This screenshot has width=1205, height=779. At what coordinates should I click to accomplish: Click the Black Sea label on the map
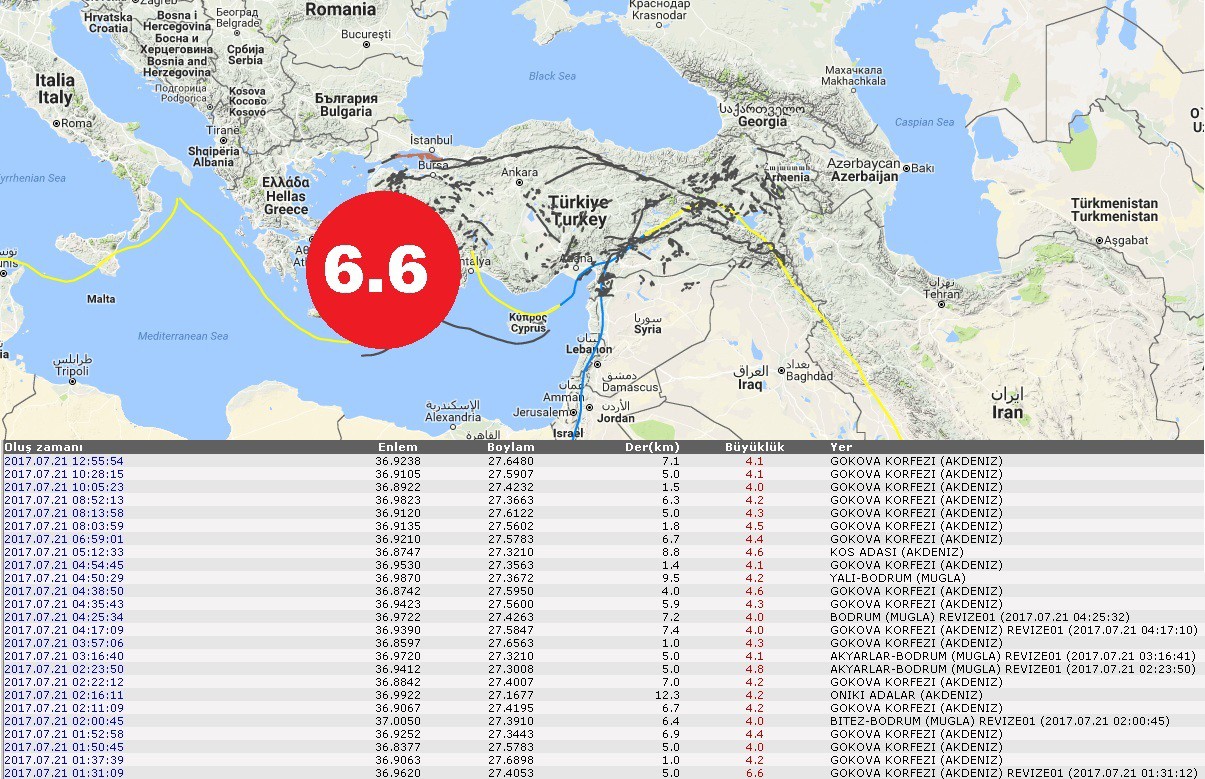point(552,76)
